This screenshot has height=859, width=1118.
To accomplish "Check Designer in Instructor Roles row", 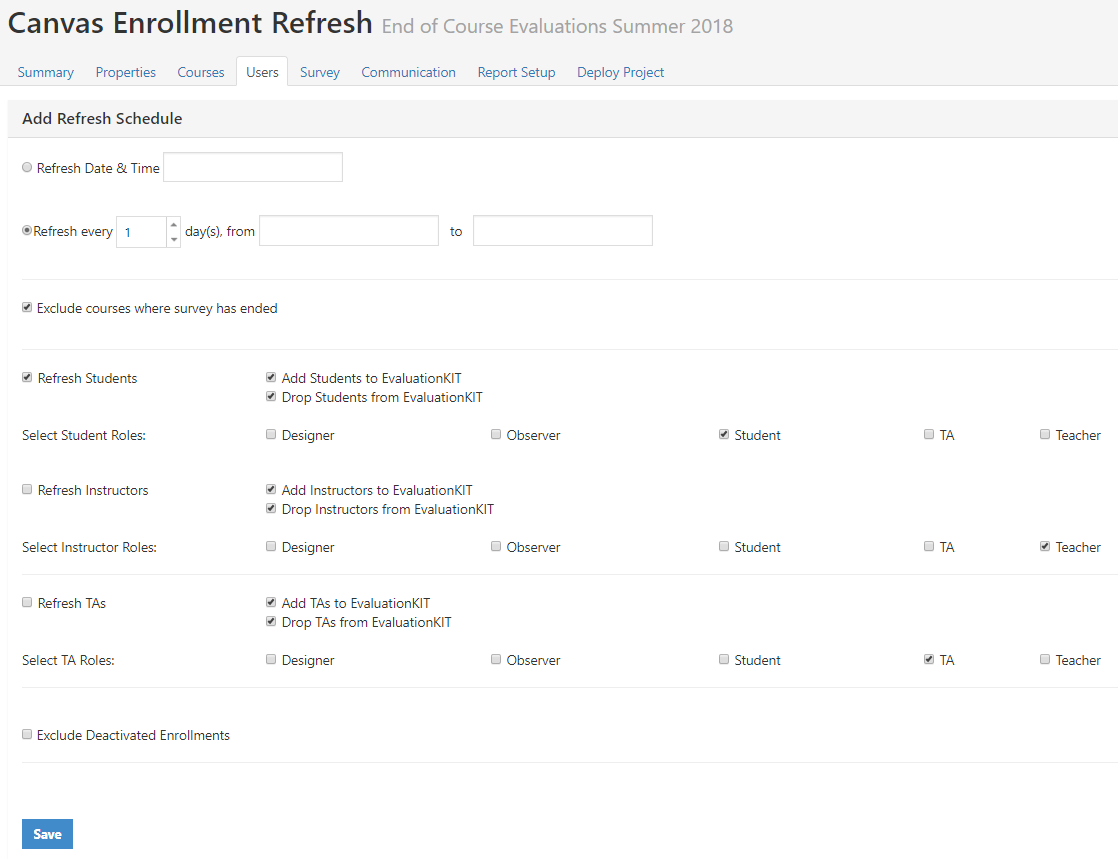I will (x=271, y=546).
